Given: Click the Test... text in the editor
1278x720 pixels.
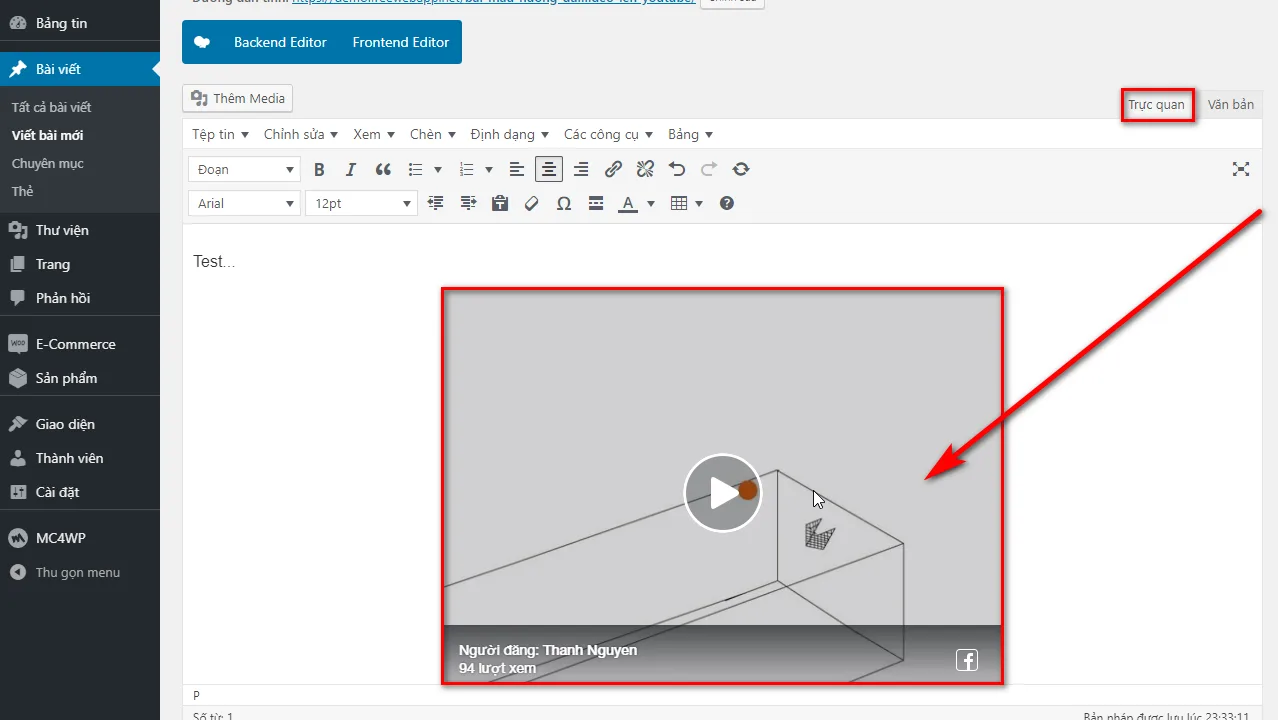Looking at the screenshot, I should tap(214, 261).
